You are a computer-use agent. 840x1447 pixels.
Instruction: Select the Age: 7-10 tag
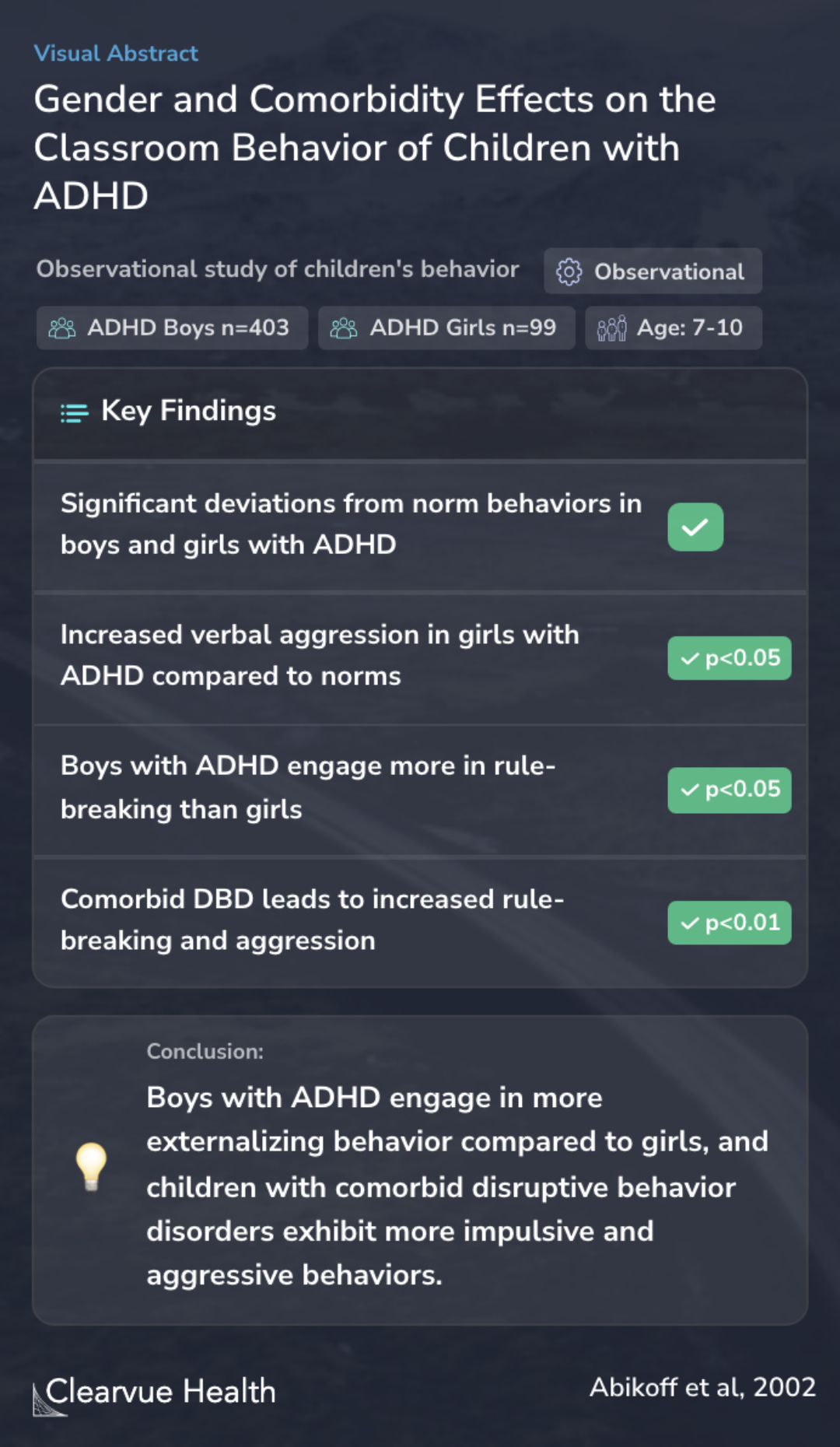674,328
